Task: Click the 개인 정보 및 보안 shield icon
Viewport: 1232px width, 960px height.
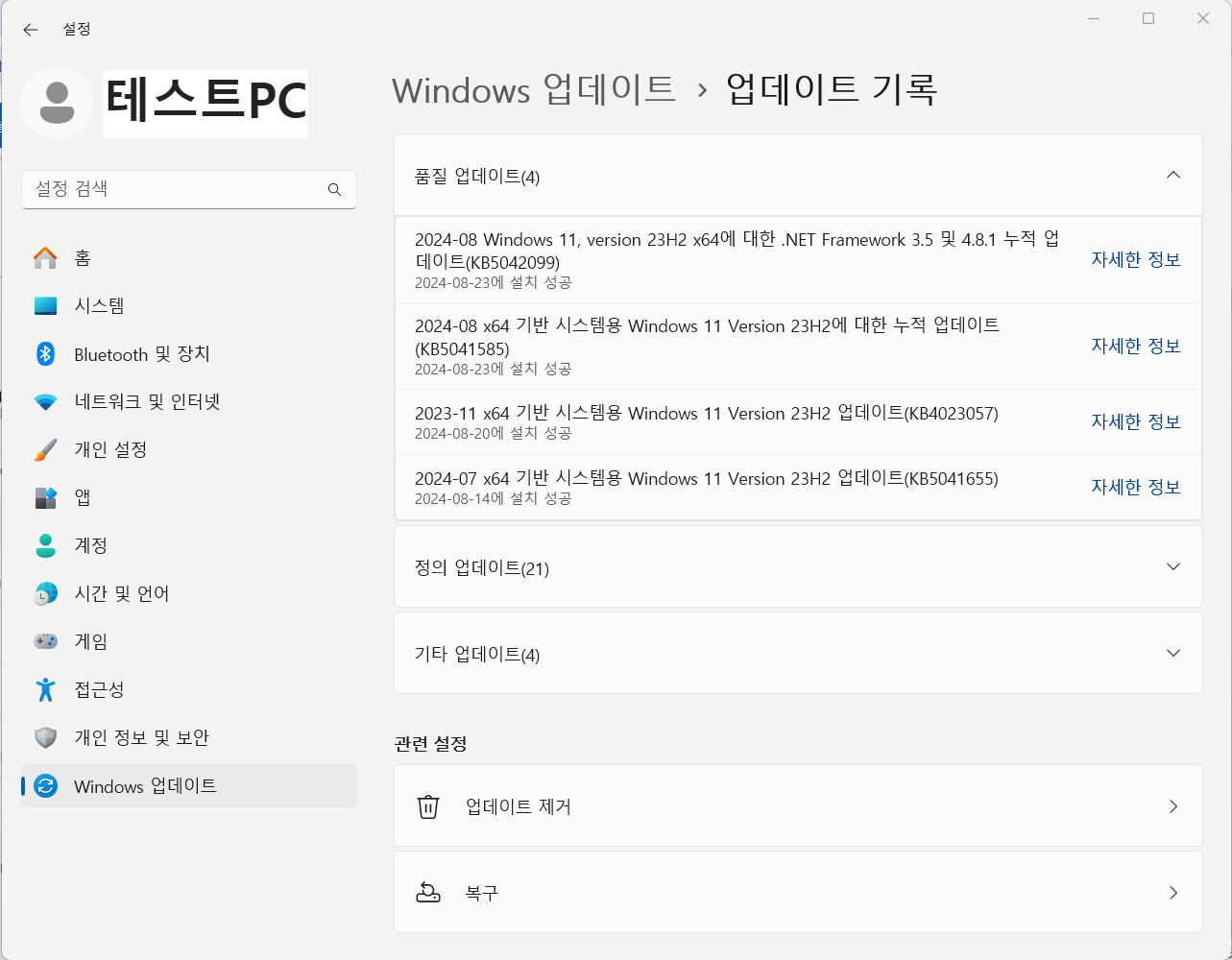Action: [x=45, y=737]
